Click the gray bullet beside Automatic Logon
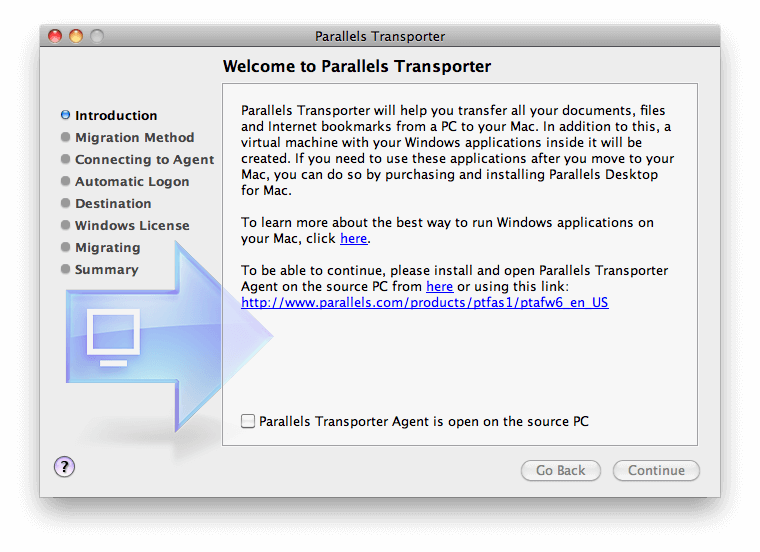The width and height of the screenshot is (760, 552). coord(65,181)
